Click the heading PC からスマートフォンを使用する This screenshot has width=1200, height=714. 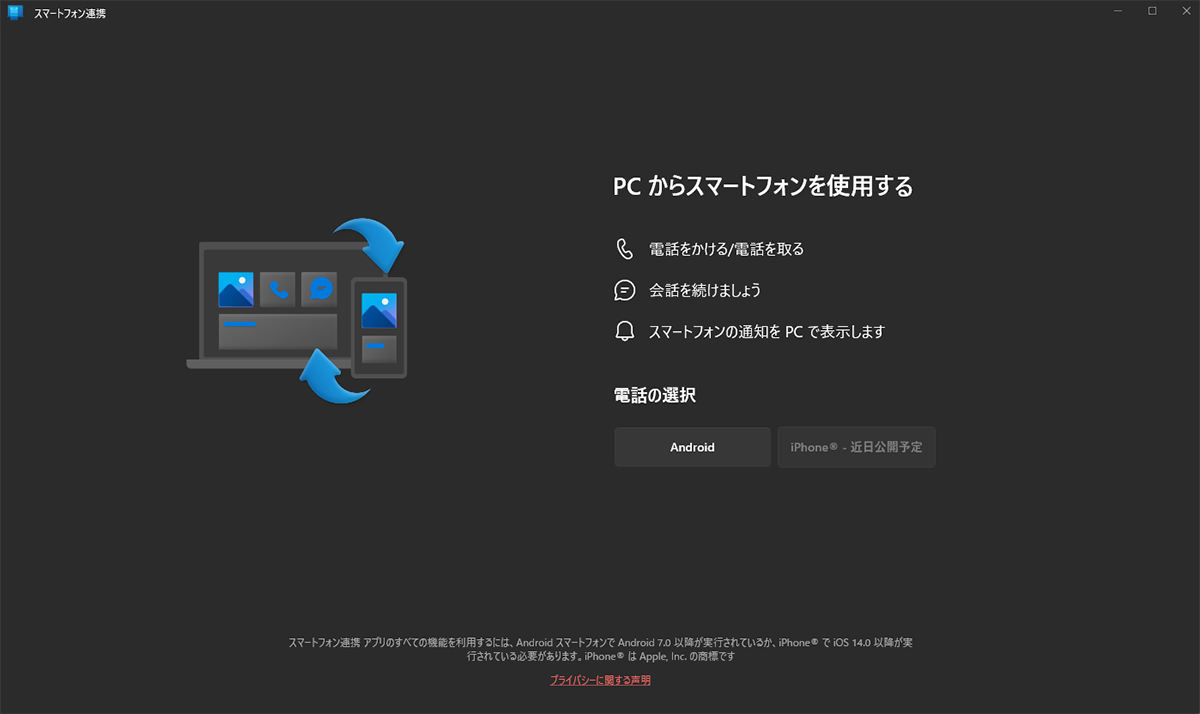point(763,186)
